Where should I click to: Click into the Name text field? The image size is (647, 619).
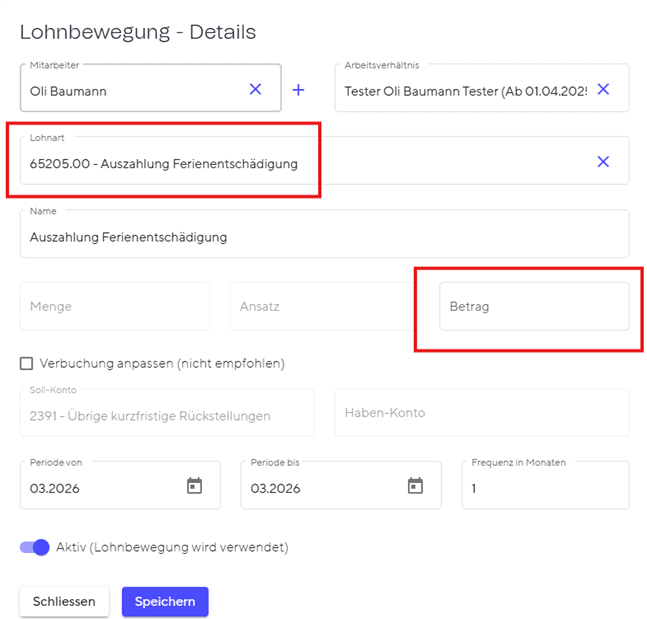[324, 237]
